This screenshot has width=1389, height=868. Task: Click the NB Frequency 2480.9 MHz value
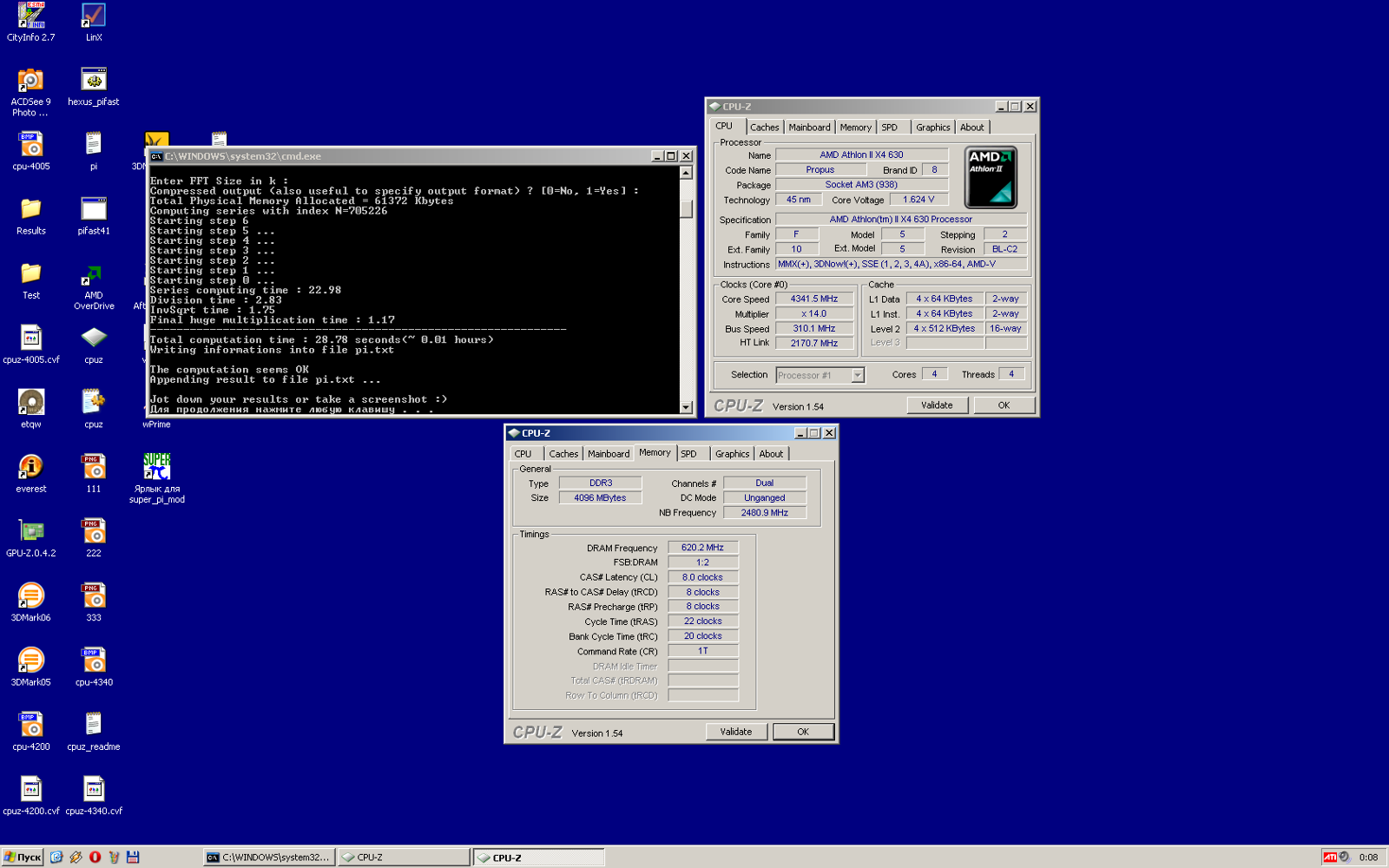point(765,513)
